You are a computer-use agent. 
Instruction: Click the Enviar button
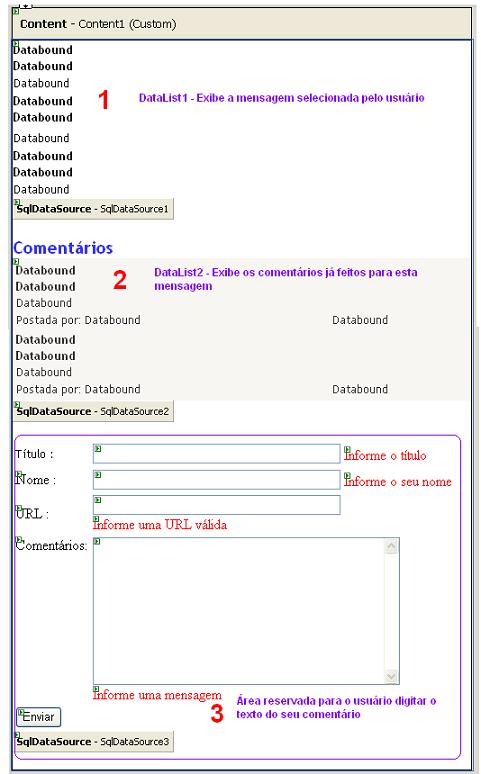[39, 717]
